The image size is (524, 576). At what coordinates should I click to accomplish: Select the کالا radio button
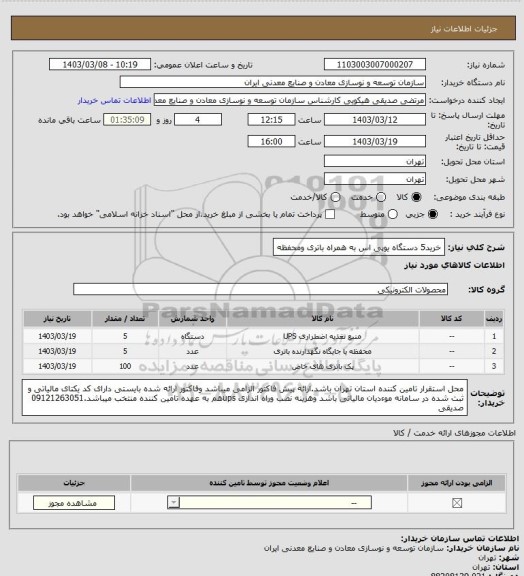(x=416, y=197)
